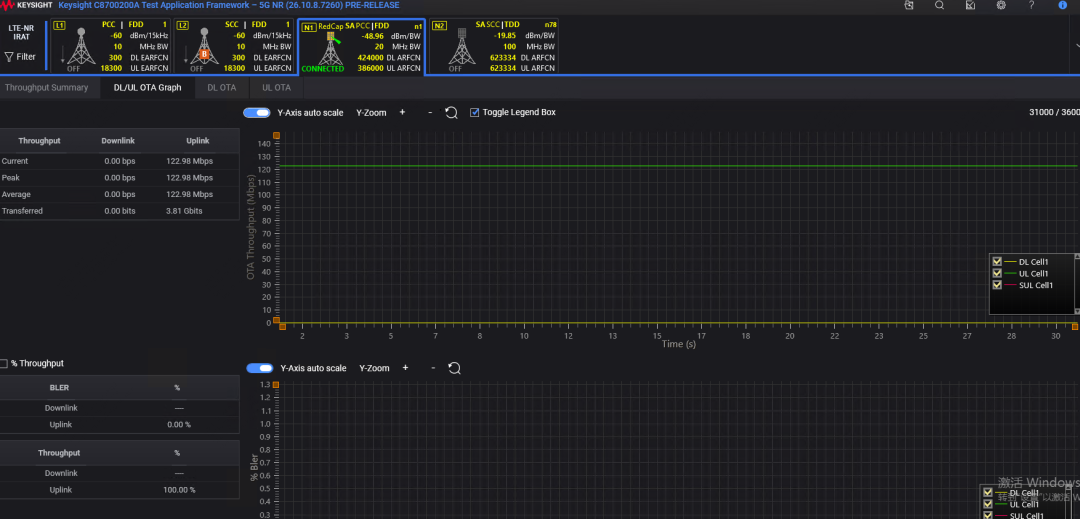This screenshot has width=1080, height=519.
Task: Switch to Throughput Summary tab
Action: pyautogui.click(x=46, y=87)
